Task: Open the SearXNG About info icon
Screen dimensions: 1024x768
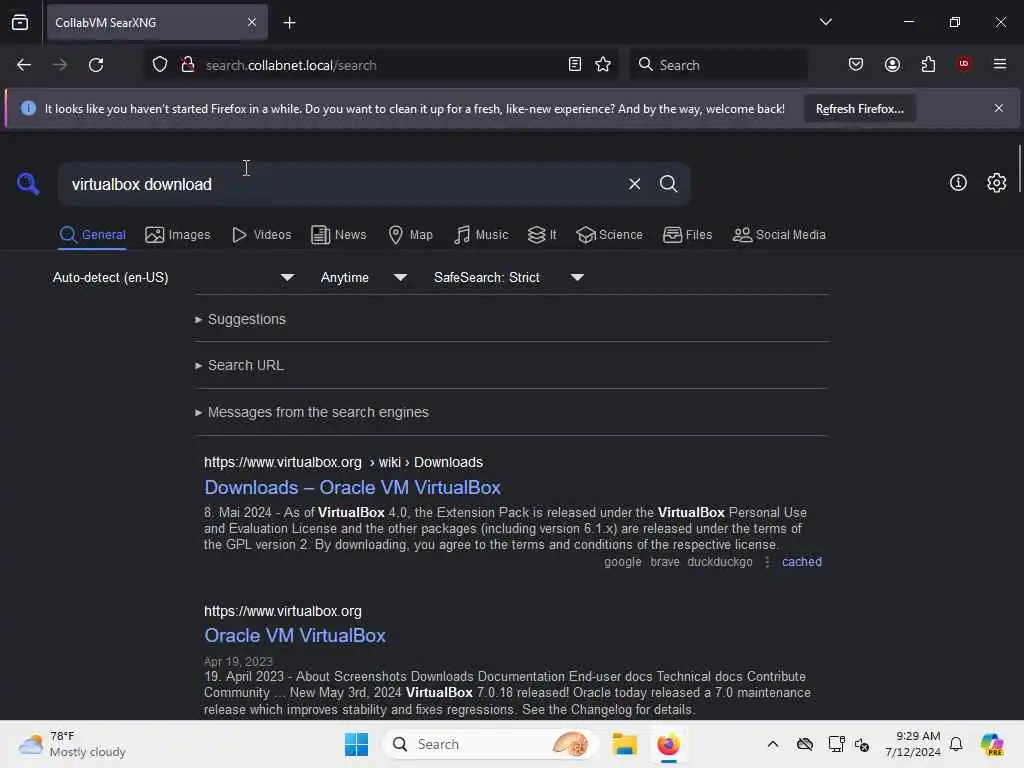Action: pyautogui.click(x=958, y=183)
